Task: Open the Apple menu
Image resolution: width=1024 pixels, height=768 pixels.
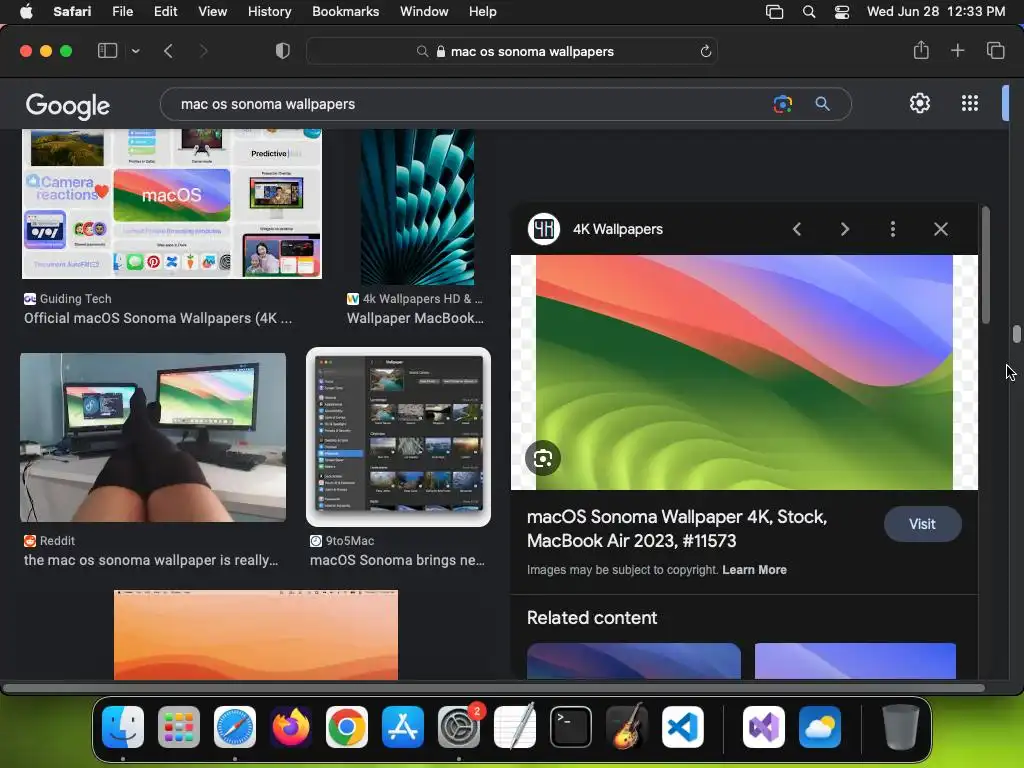Action: 26,12
